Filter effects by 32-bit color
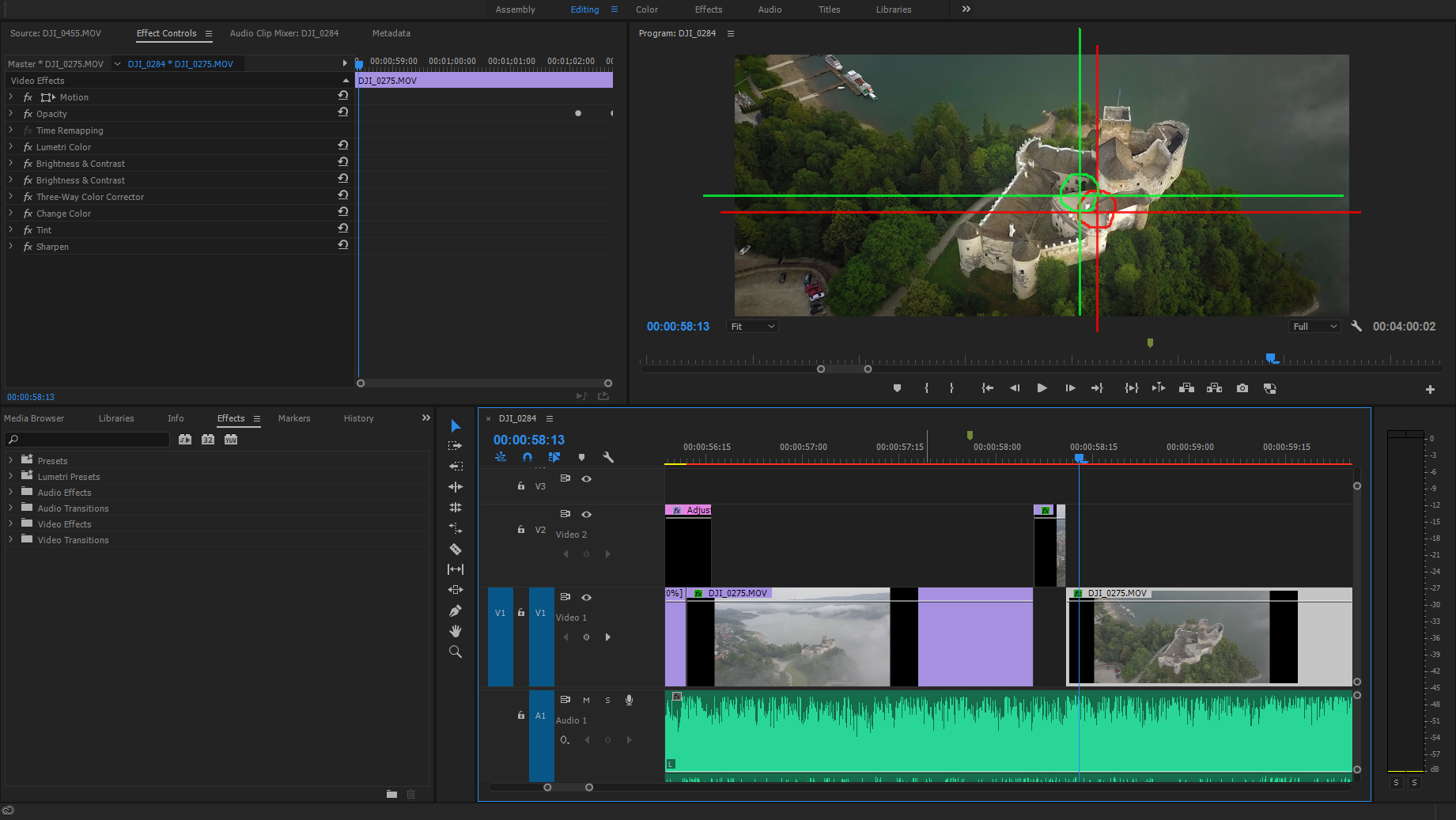Image resolution: width=1456 pixels, height=820 pixels. (208, 440)
